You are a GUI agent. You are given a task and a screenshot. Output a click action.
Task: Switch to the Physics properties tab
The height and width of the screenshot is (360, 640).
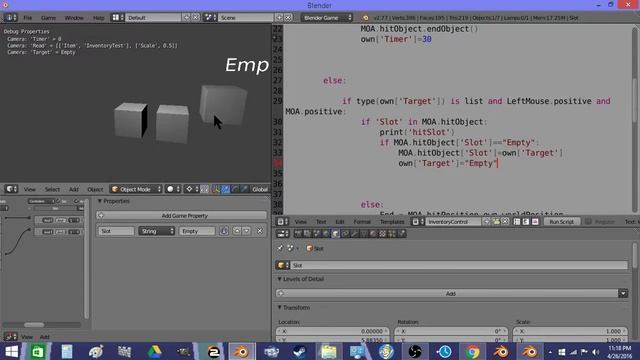[402, 234]
